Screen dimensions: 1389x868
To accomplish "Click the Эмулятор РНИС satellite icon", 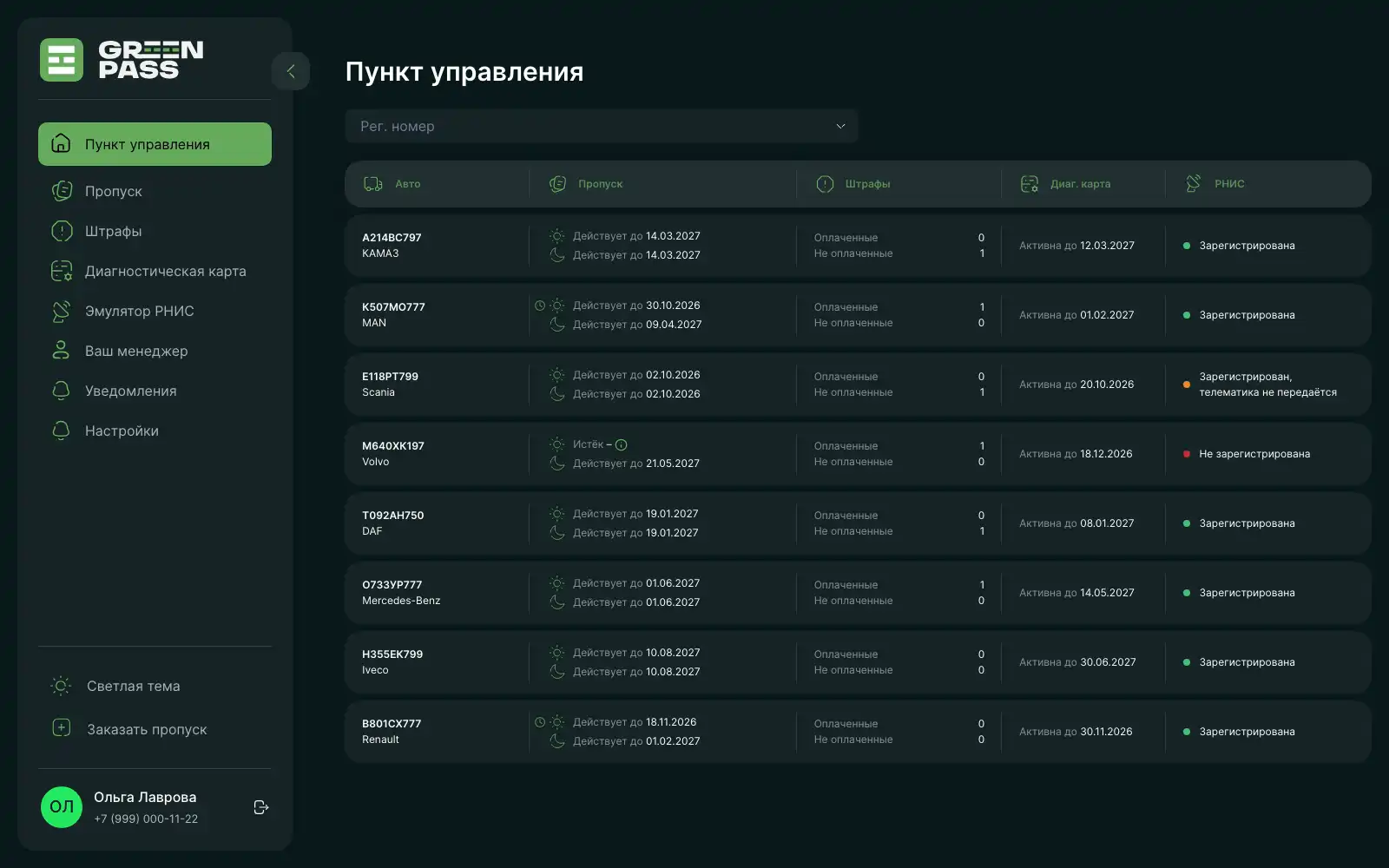I will point(61,311).
